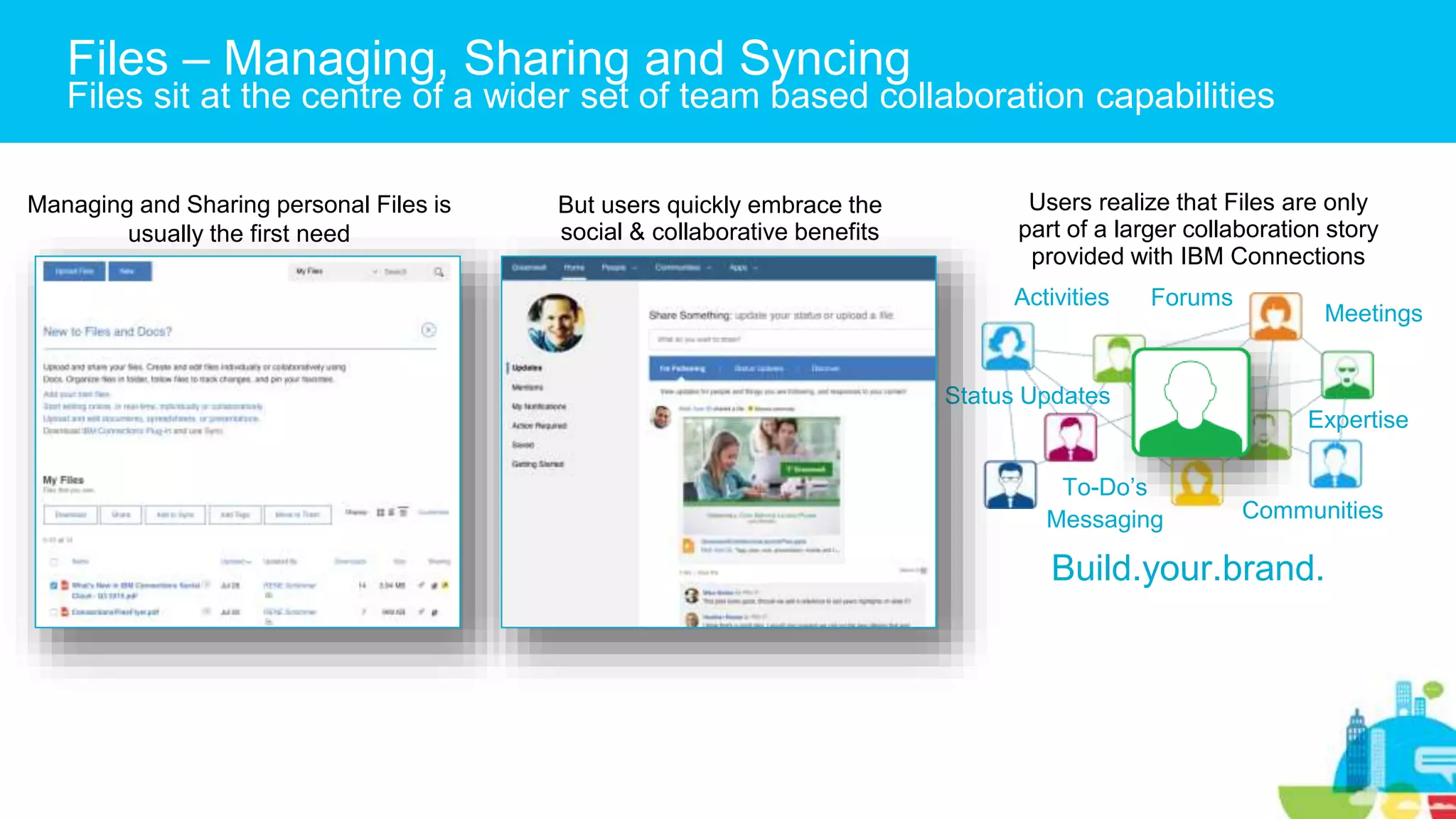Open the What's New in IBM Connections file link
Screen dimensions: 1456x819
tap(135, 590)
